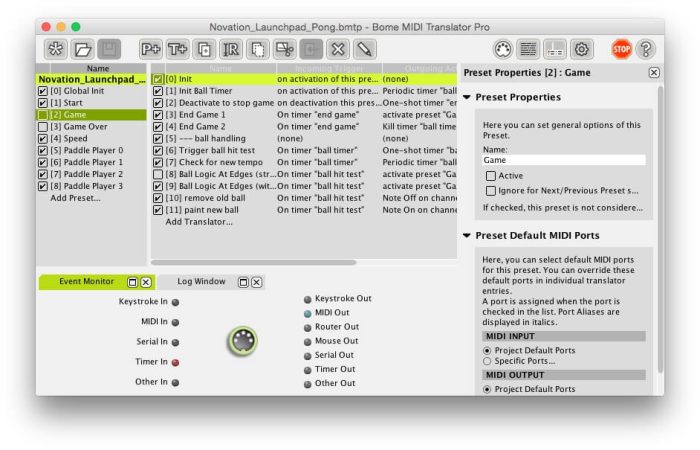Collapse the Preset Properties section triangle

467,97
